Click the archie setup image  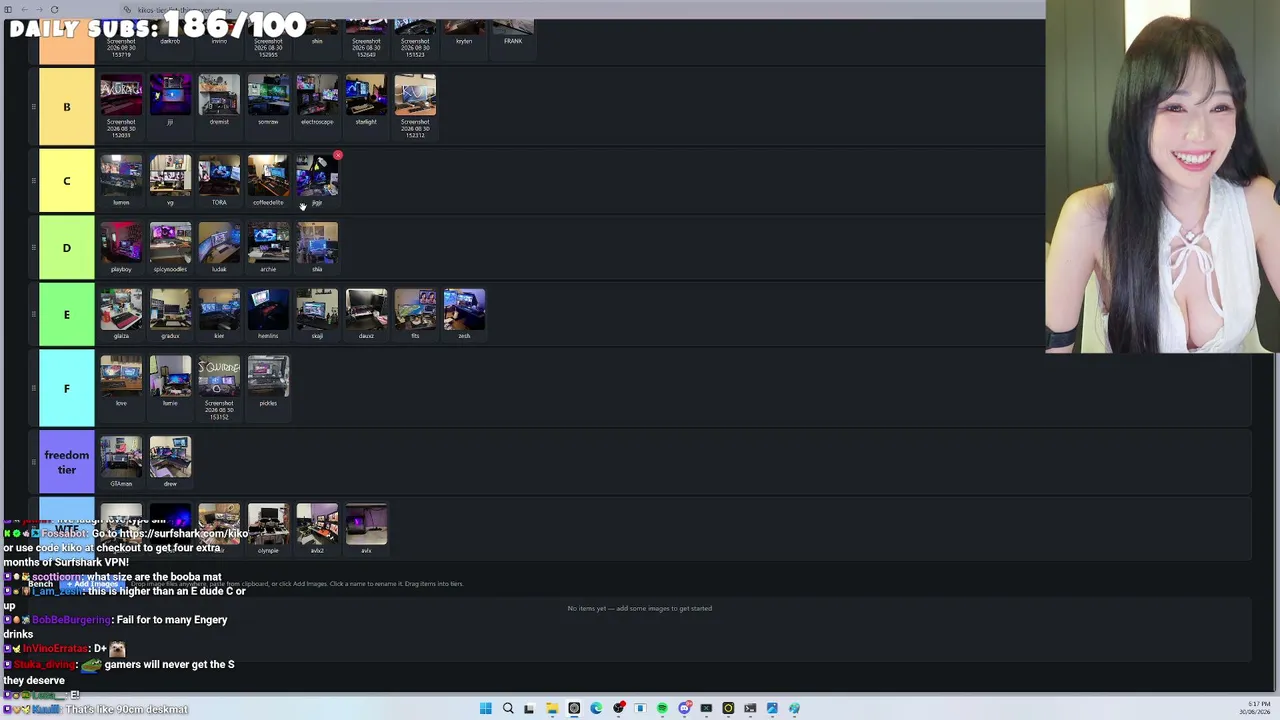(268, 242)
